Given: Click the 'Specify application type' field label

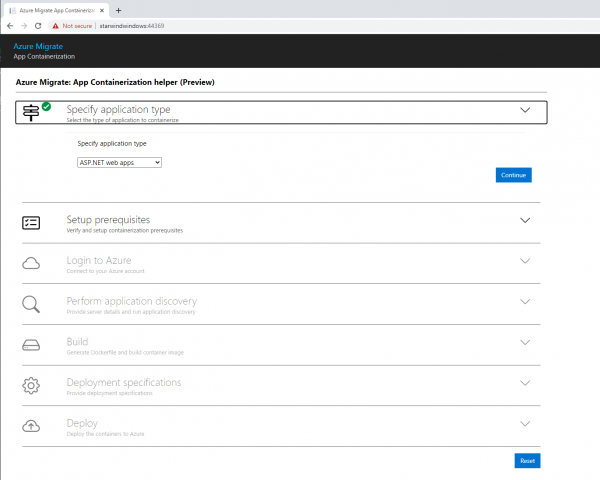Looking at the screenshot, I should coord(112,144).
